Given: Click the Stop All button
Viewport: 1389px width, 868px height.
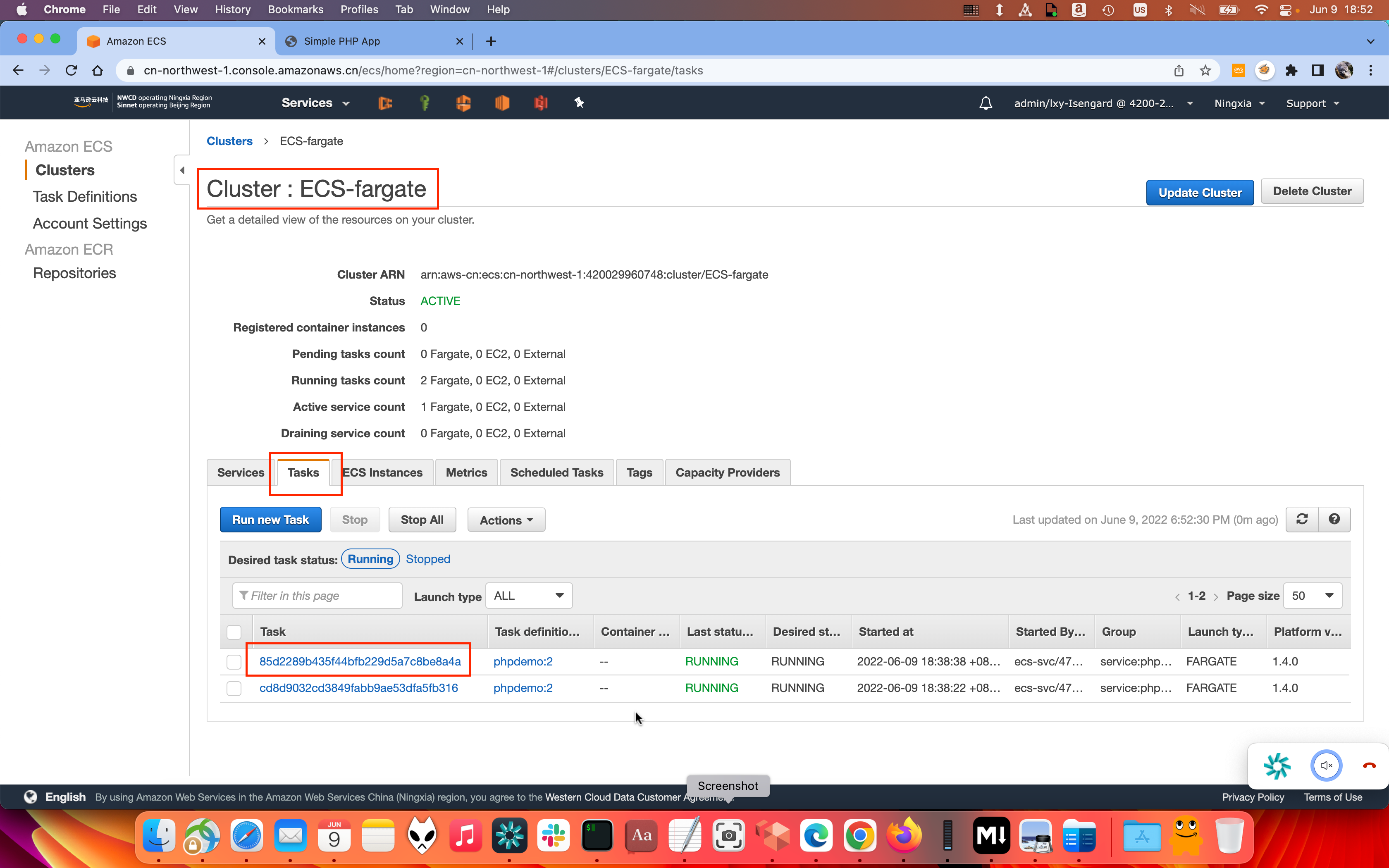Looking at the screenshot, I should pos(422,520).
